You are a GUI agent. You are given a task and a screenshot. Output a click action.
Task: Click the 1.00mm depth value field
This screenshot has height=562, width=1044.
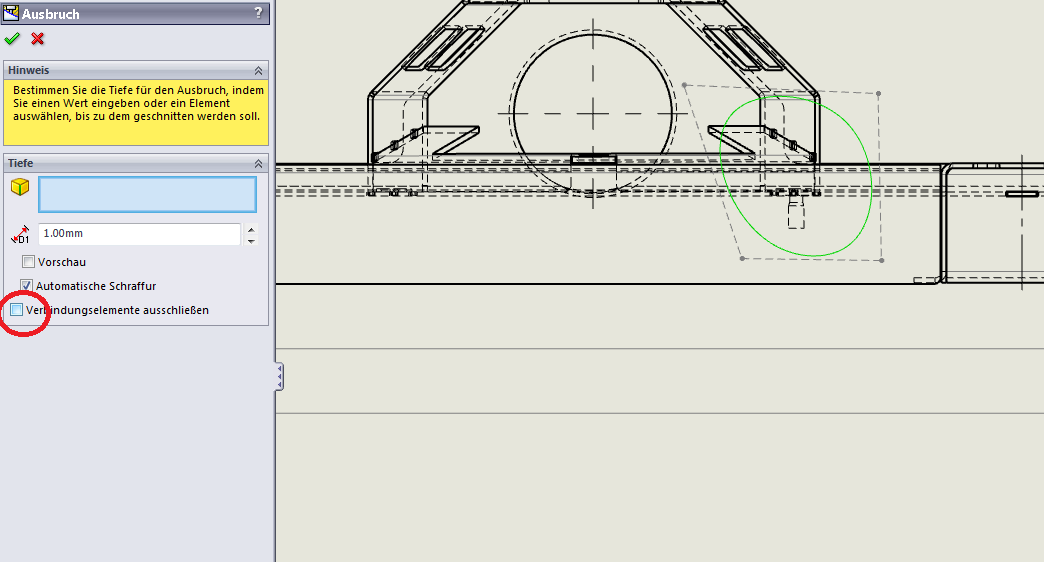(139, 234)
